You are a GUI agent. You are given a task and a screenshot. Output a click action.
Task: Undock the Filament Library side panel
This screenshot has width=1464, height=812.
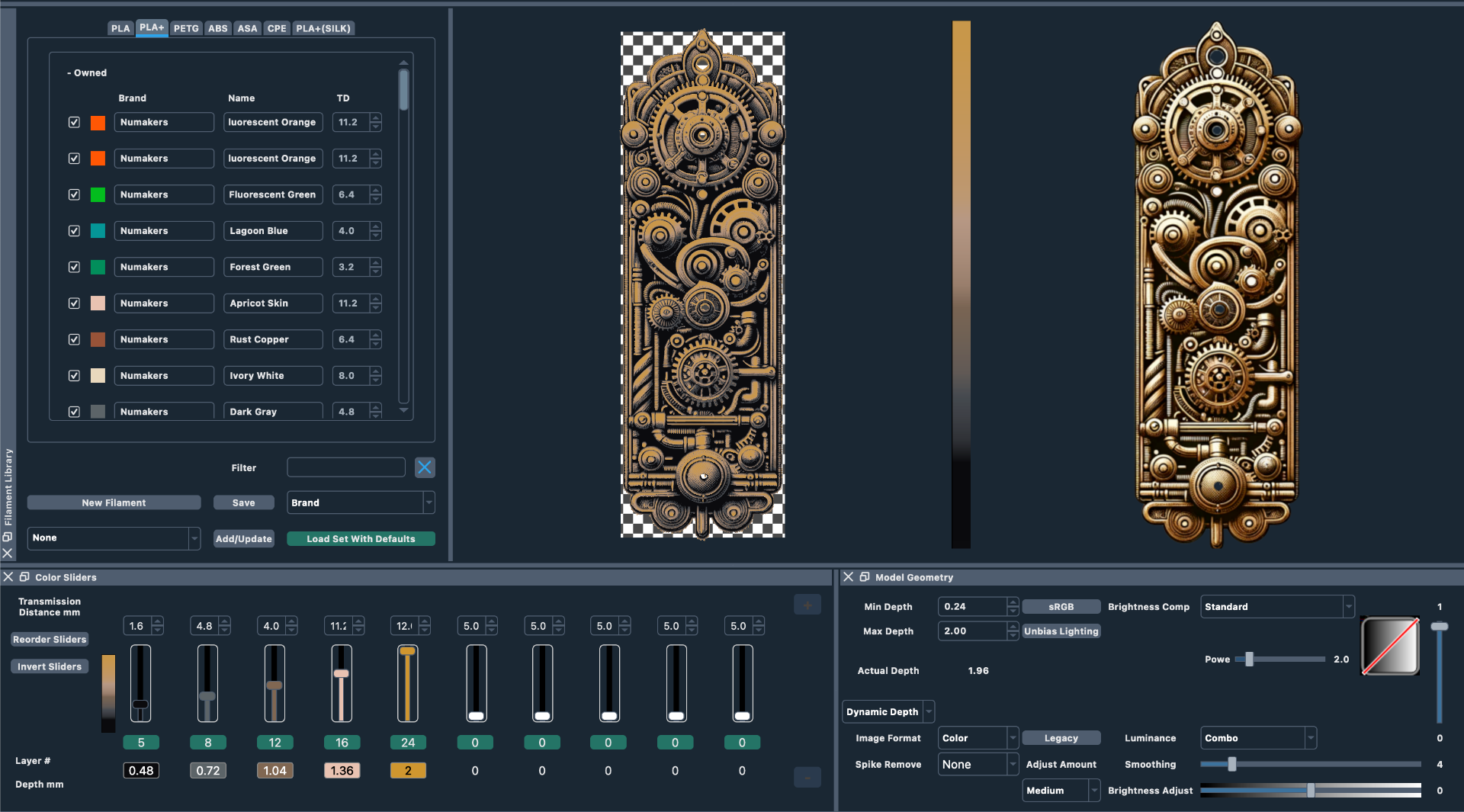[x=8, y=537]
